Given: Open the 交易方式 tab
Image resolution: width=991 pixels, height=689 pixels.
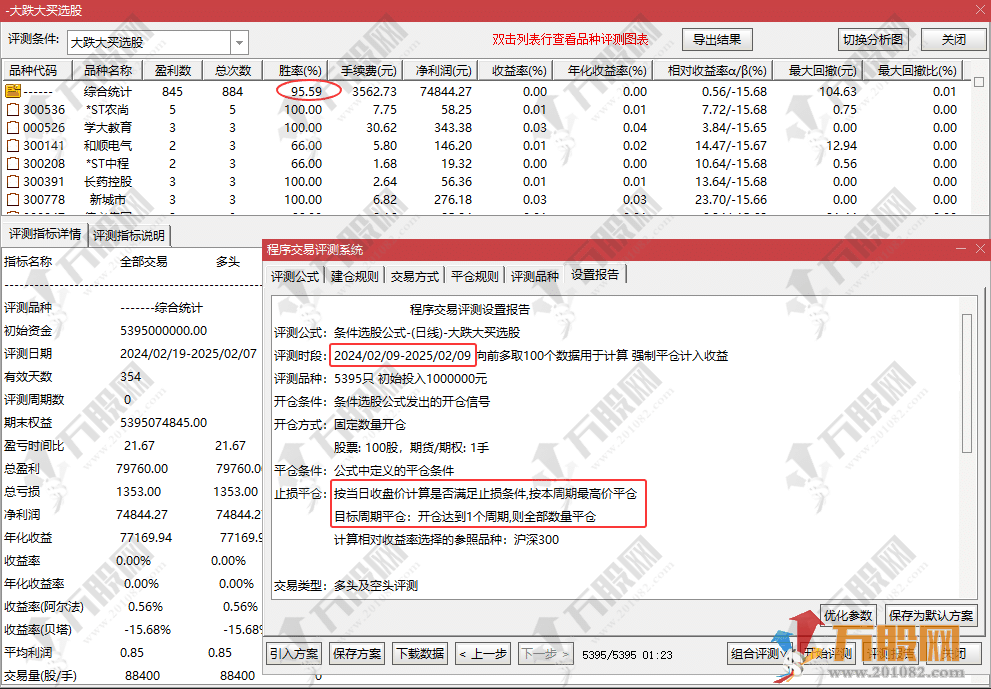Looking at the screenshot, I should [415, 276].
